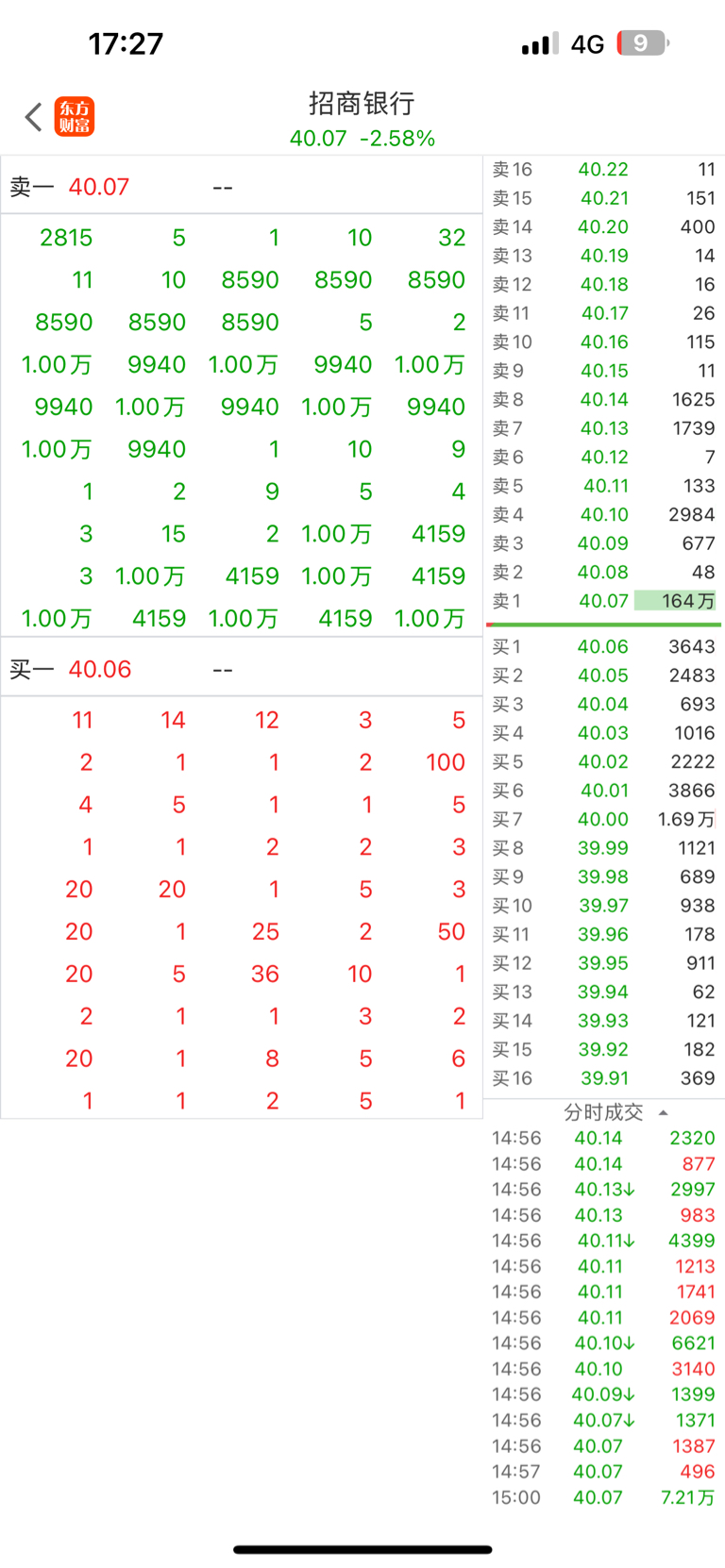Select 买11 row priced 39.96
This screenshot has height=1568, width=725.
(x=604, y=935)
